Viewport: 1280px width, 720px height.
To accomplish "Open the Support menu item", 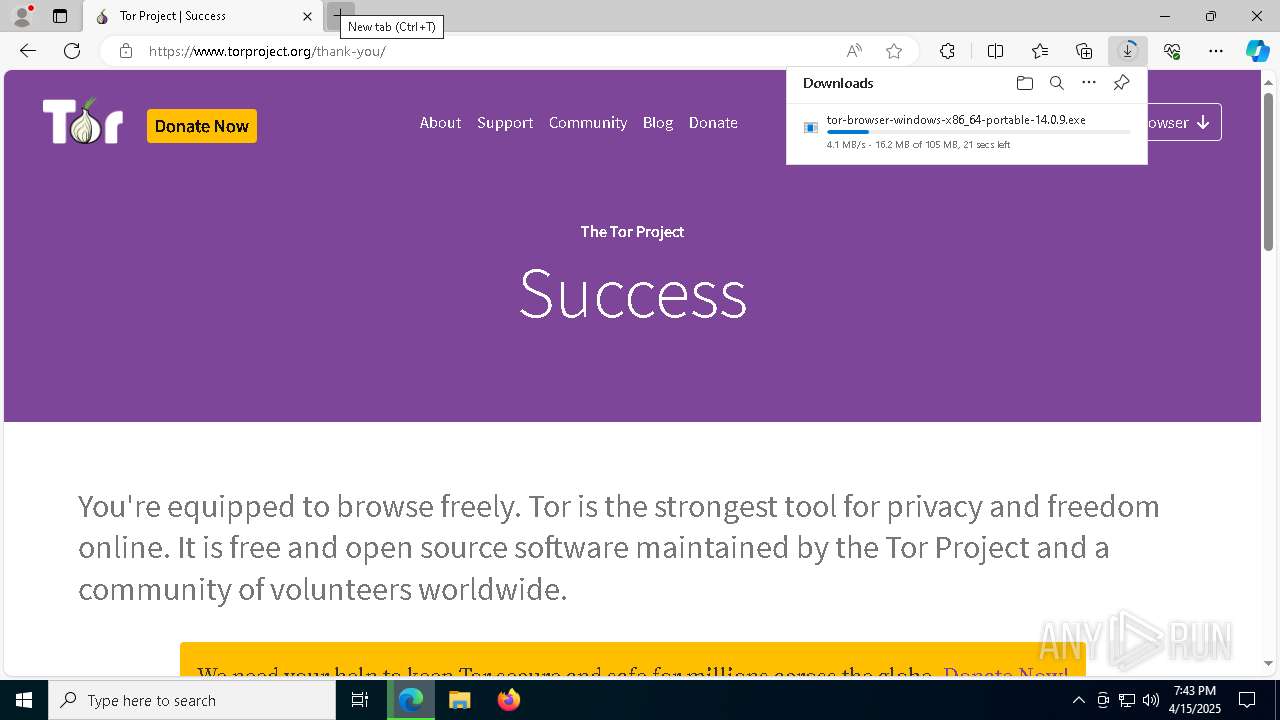I will pyautogui.click(x=505, y=122).
